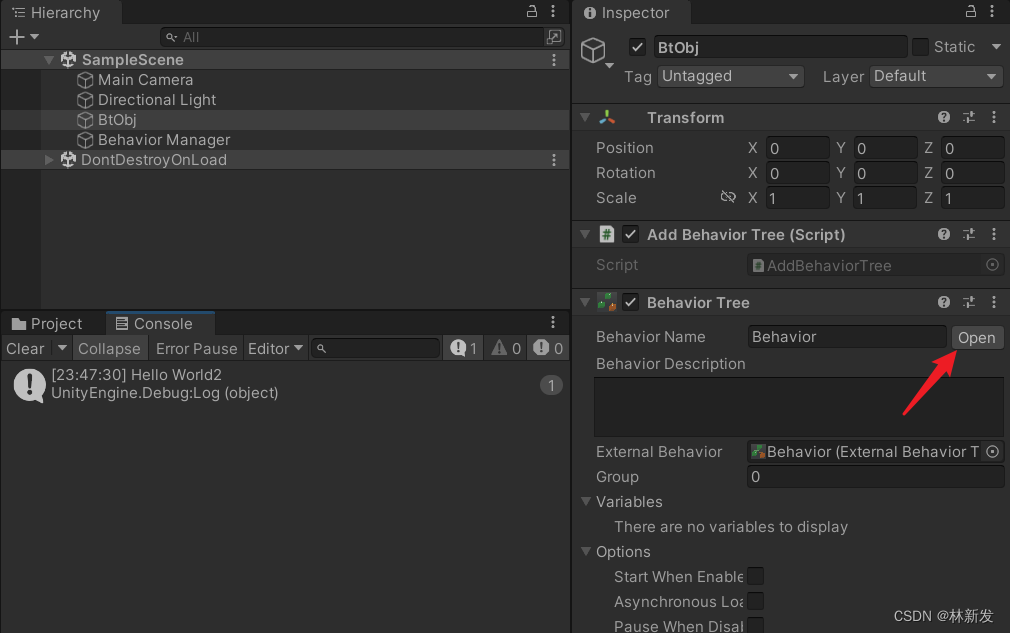Toggle the Scale proportions link icon
The width and height of the screenshot is (1010, 633).
pyautogui.click(x=728, y=197)
